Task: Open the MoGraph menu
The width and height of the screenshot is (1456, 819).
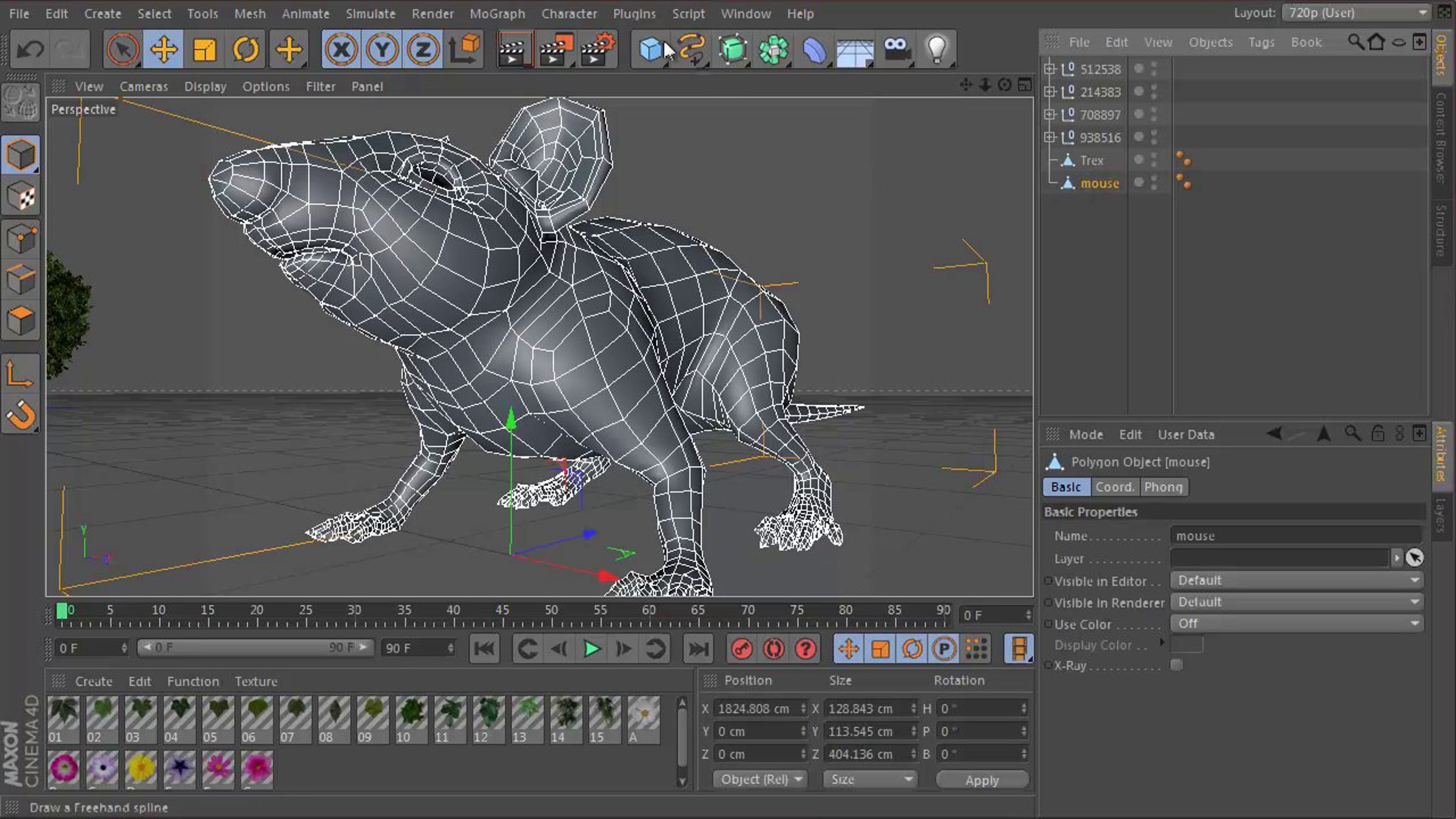Action: (497, 13)
